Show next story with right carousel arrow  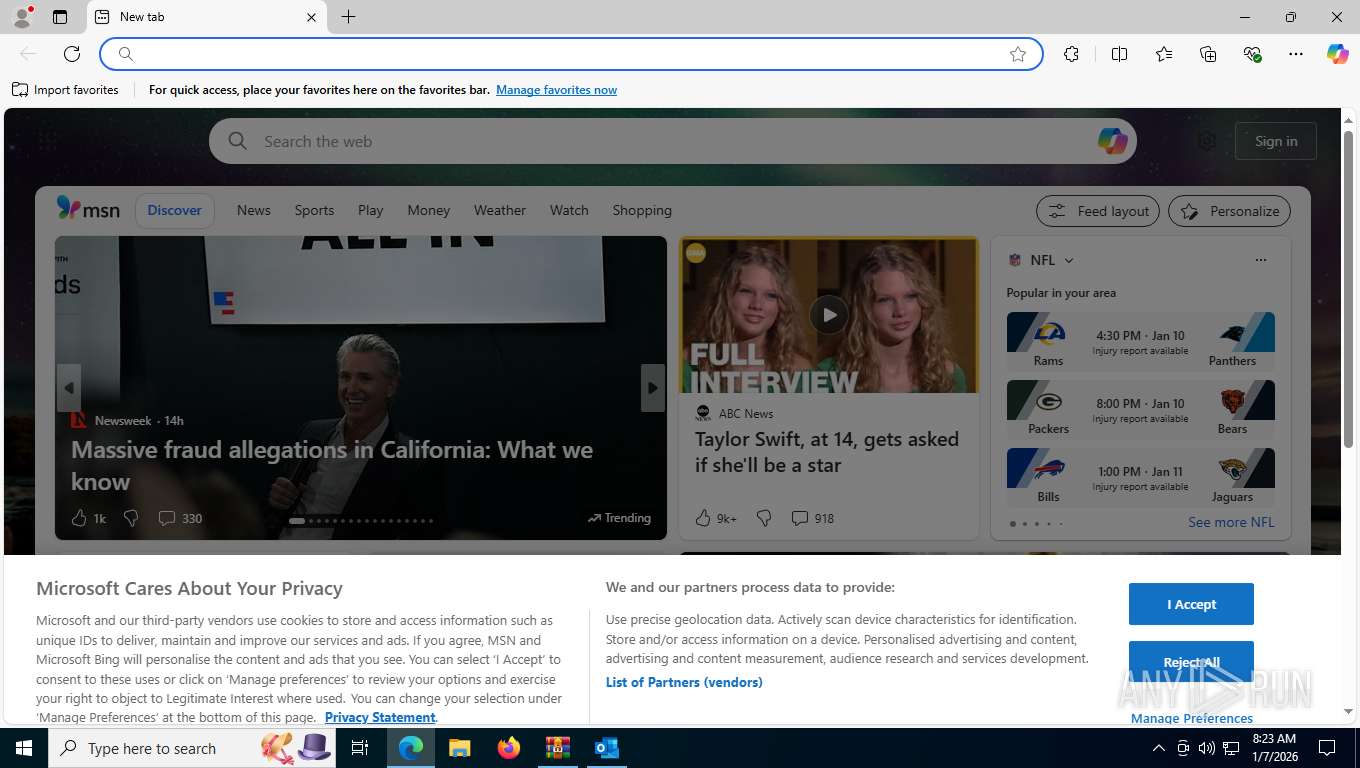pyautogui.click(x=652, y=388)
